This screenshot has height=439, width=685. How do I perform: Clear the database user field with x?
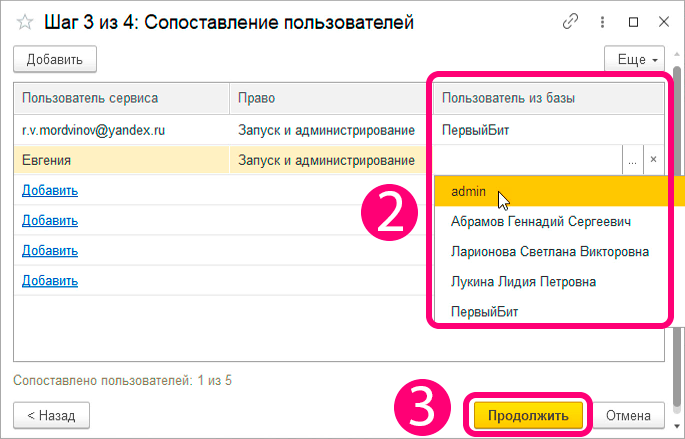(653, 160)
